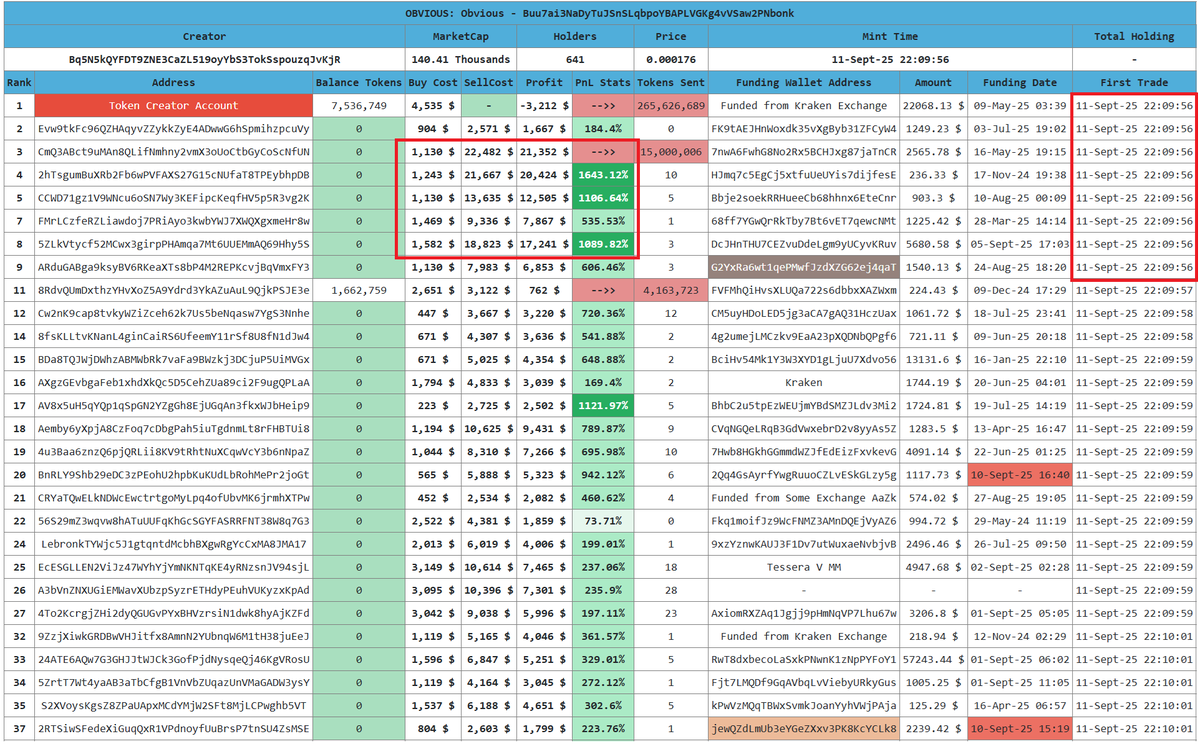Click the funding date '09-May-25 03:39'
Viewport: 1200px width, 744px height.
tap(1019, 105)
